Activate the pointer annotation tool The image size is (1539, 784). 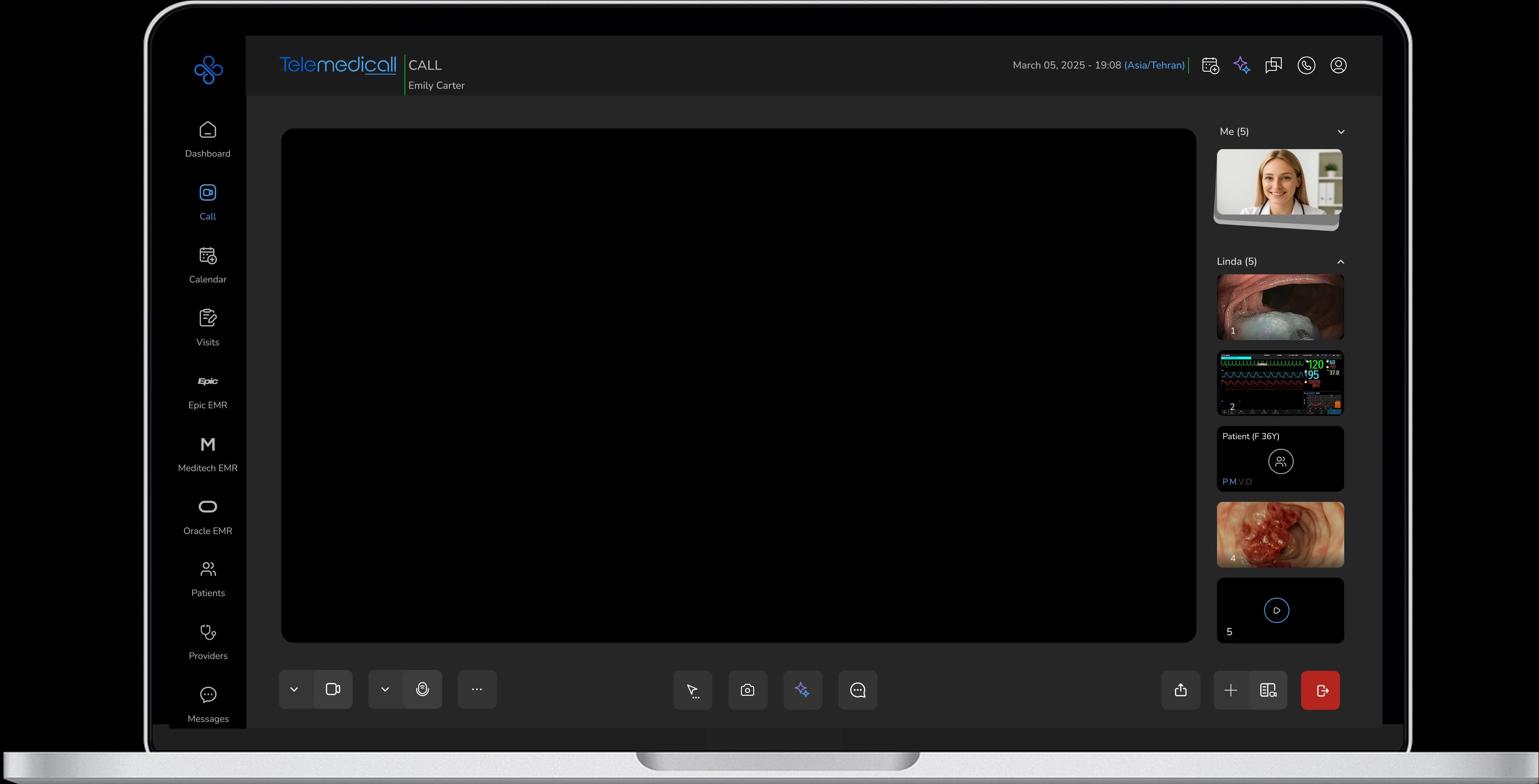[692, 690]
